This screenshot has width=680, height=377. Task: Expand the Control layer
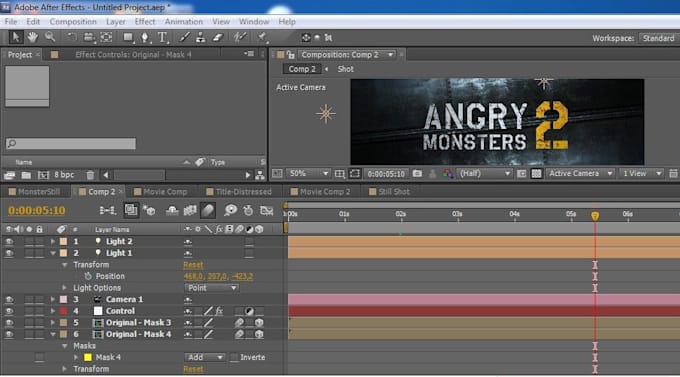pos(53,311)
